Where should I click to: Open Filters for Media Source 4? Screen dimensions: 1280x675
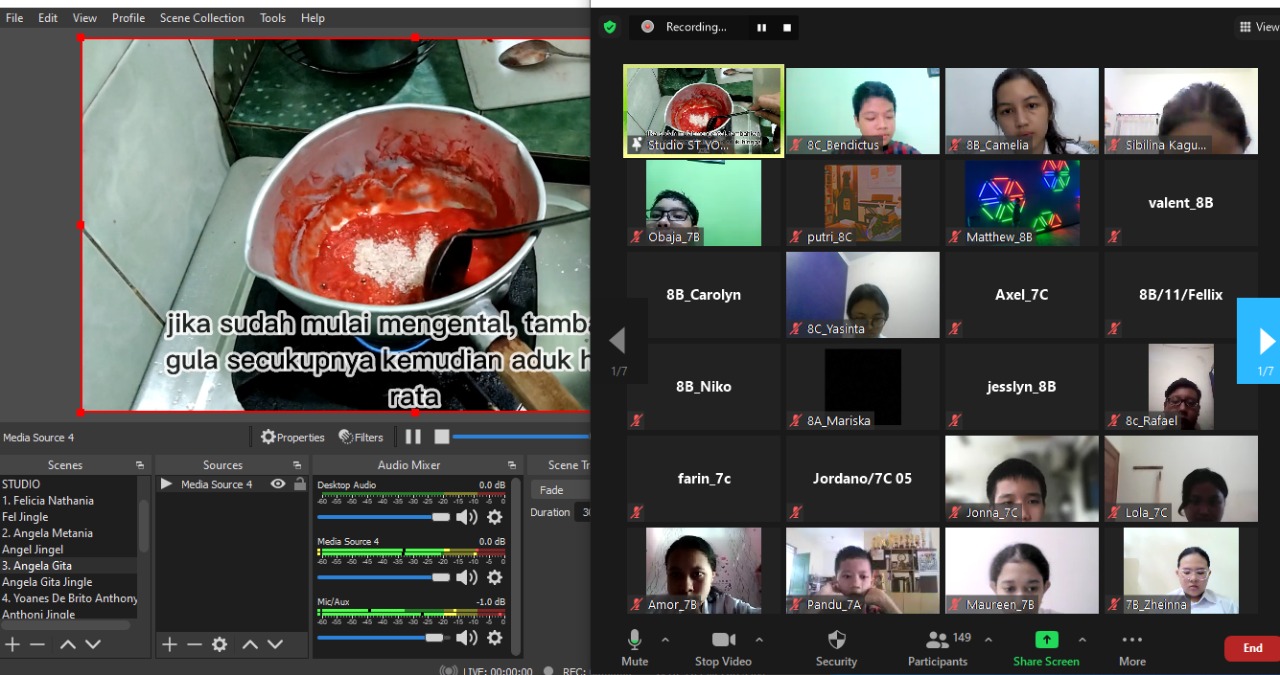coord(361,437)
